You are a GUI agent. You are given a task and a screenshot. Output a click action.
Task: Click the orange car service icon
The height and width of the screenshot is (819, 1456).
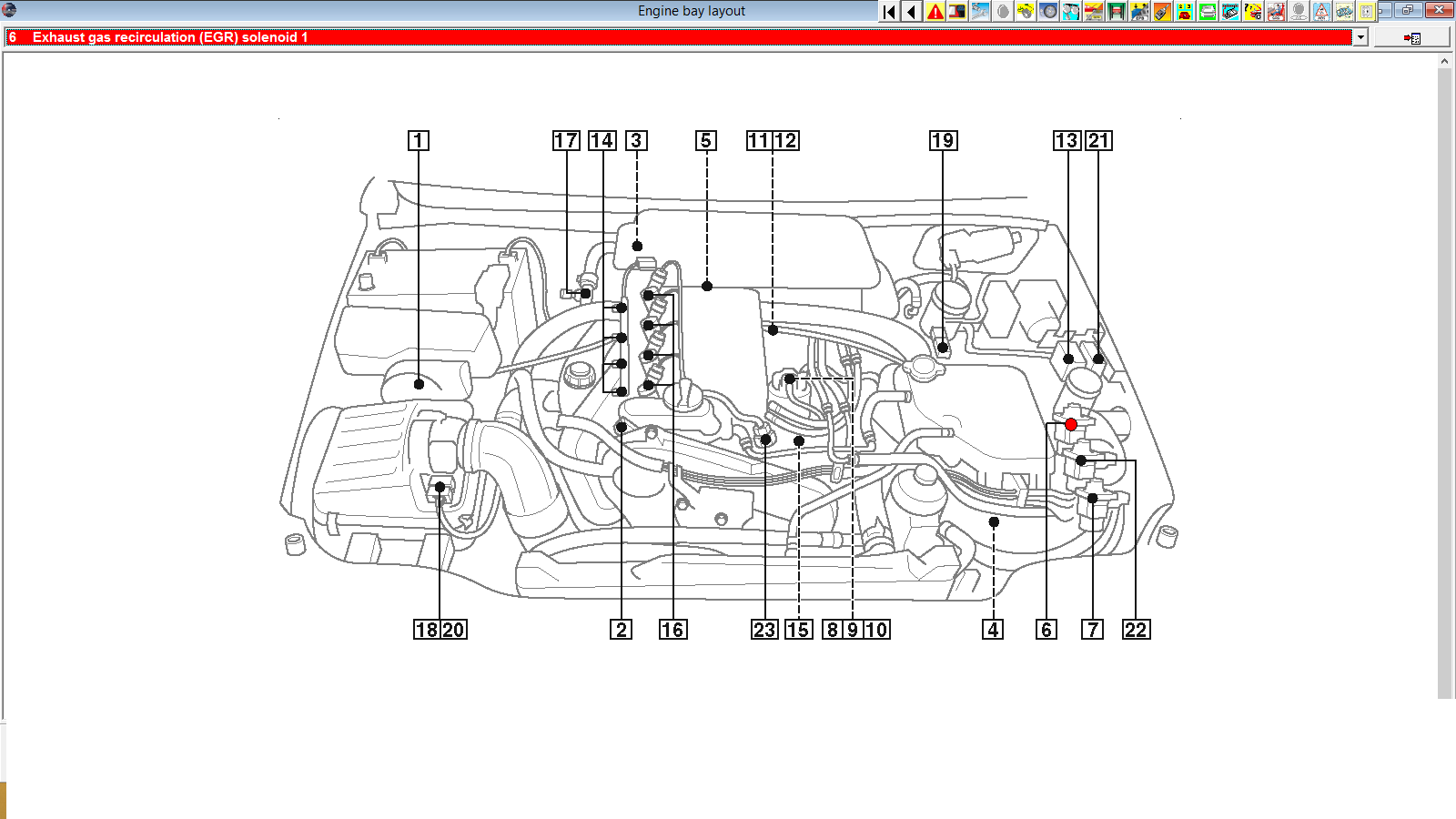coord(1094,12)
